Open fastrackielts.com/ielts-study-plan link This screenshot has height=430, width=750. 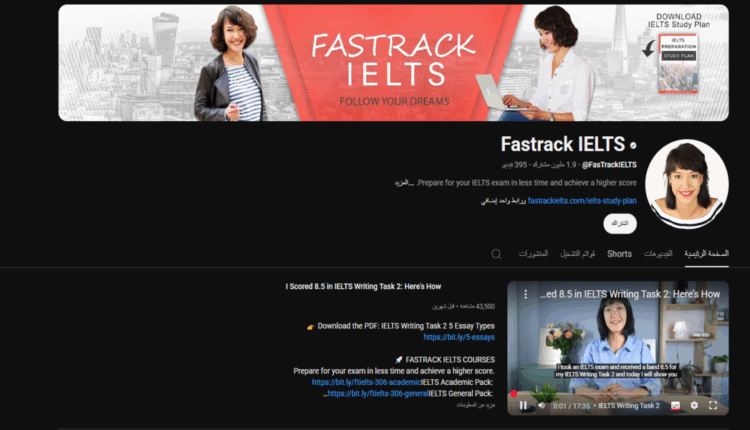[582, 201]
